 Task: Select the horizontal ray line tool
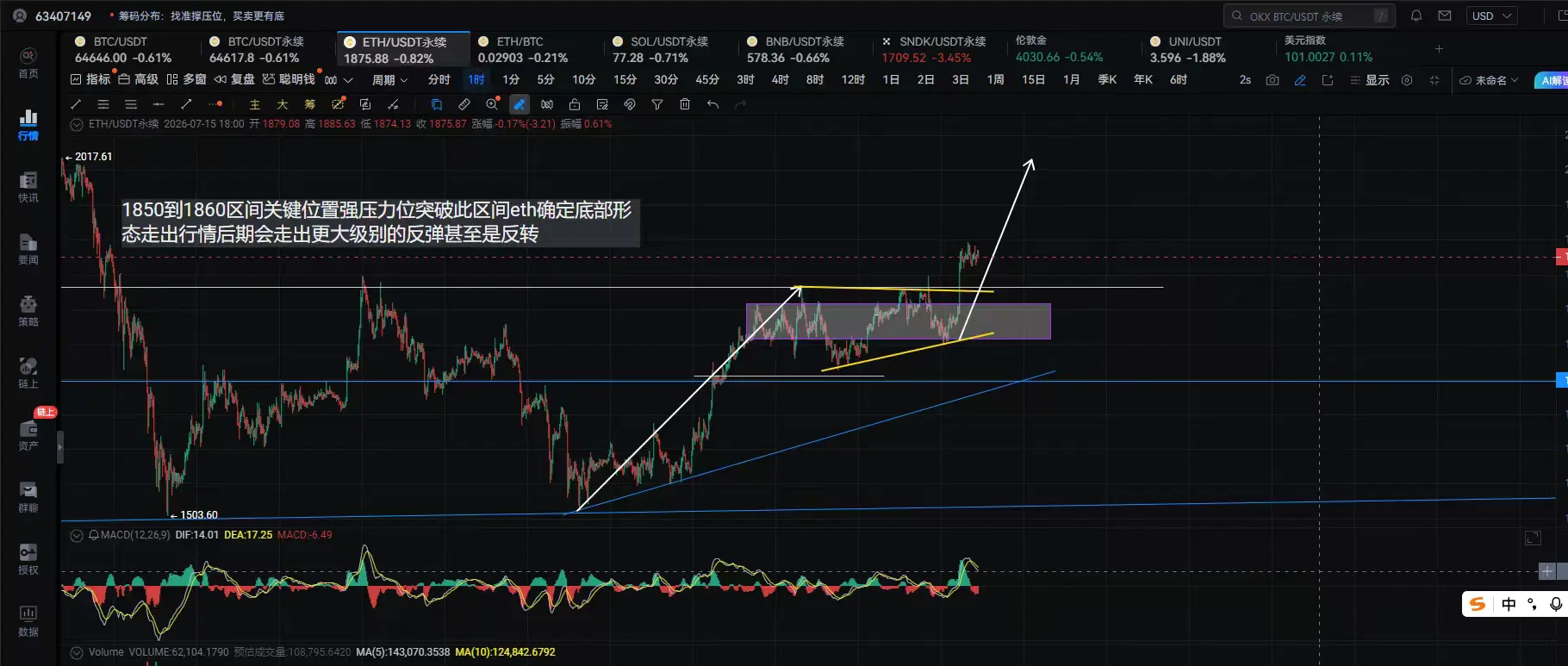click(x=159, y=104)
